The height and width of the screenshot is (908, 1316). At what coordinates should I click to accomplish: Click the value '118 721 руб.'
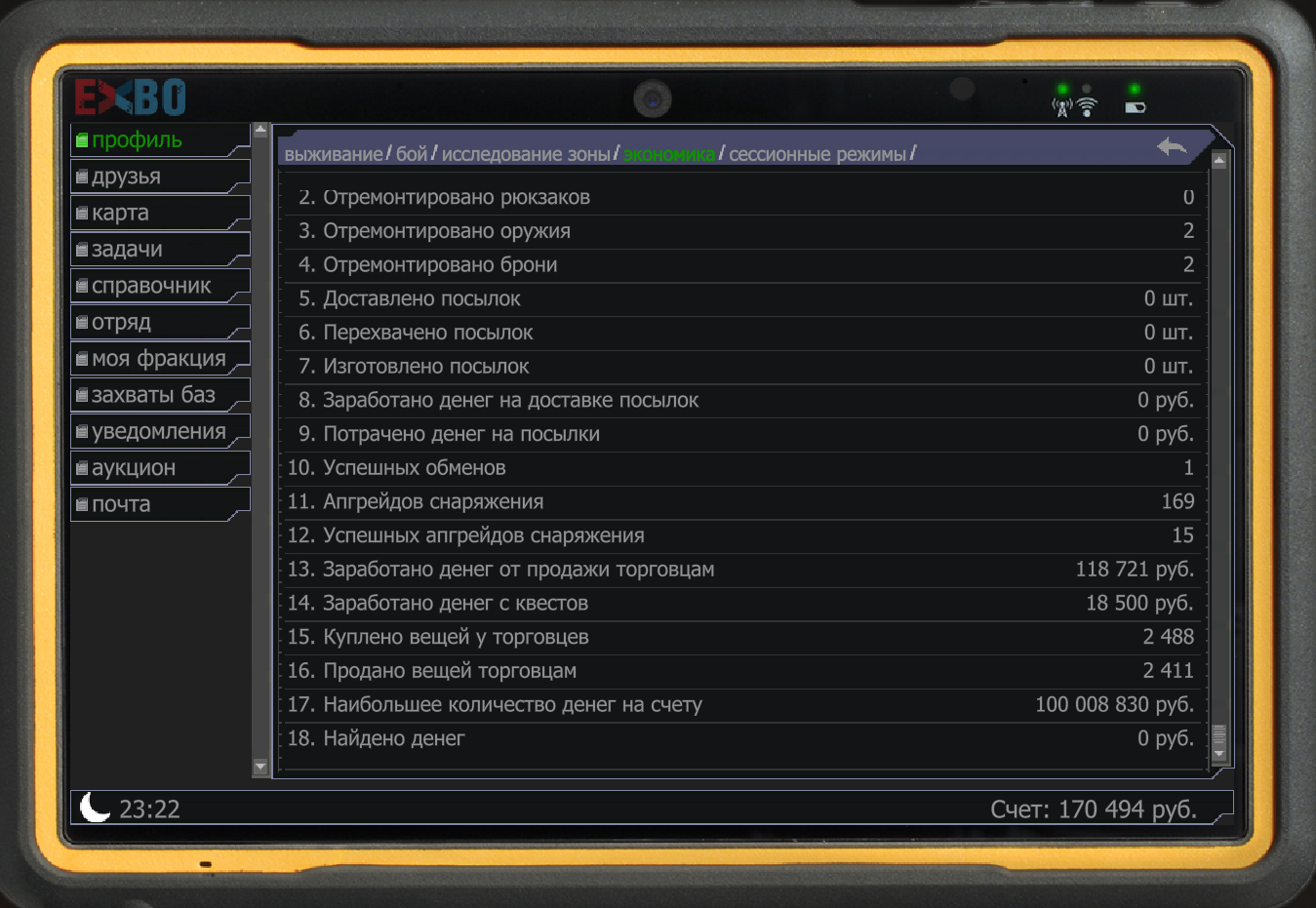click(1135, 570)
